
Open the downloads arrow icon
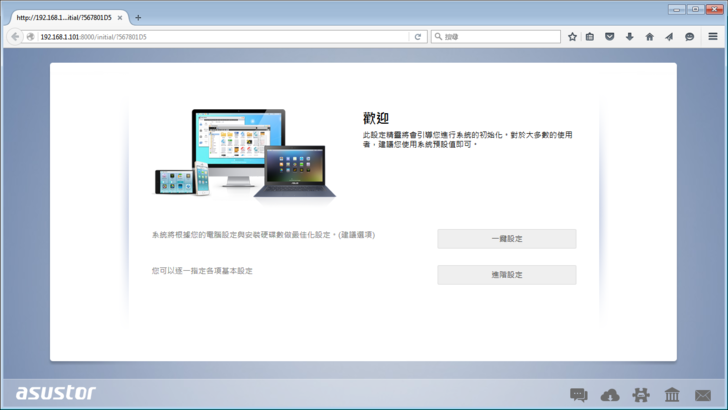tap(630, 37)
